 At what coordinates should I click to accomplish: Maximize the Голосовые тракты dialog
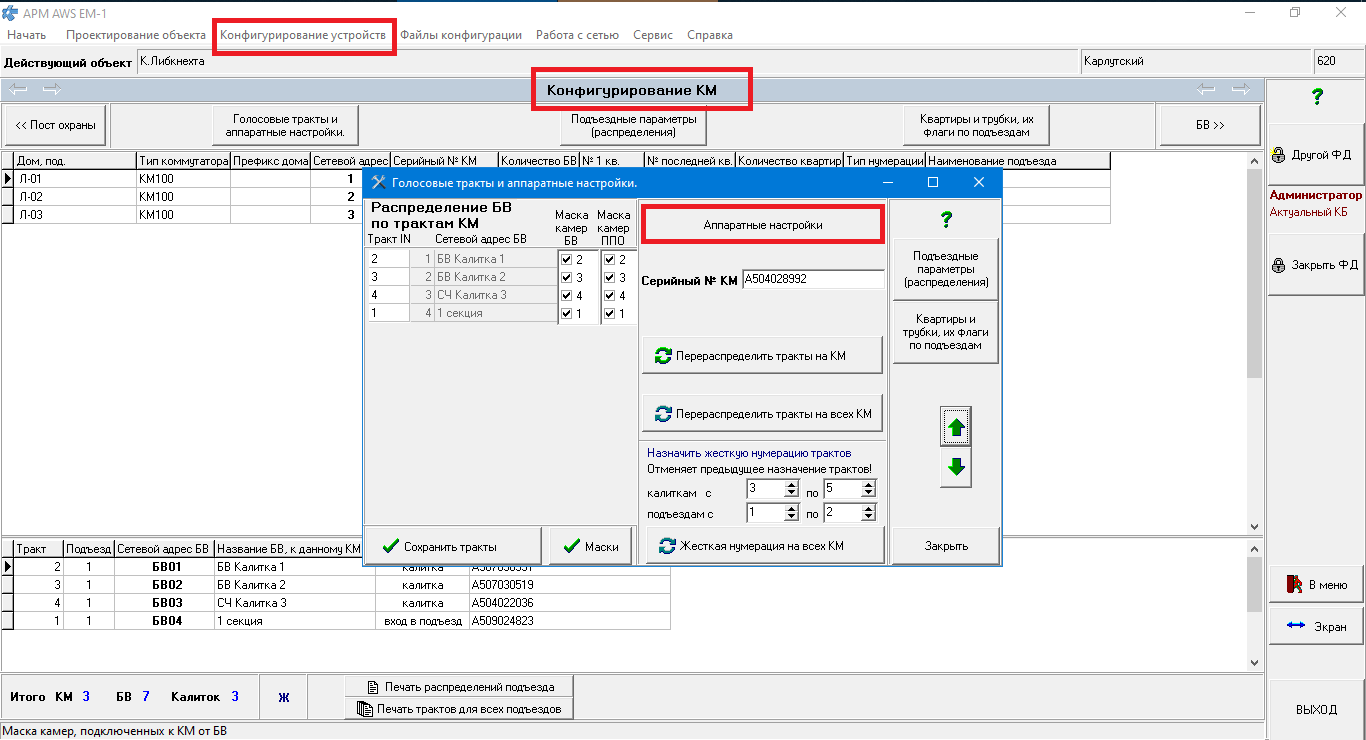933,182
